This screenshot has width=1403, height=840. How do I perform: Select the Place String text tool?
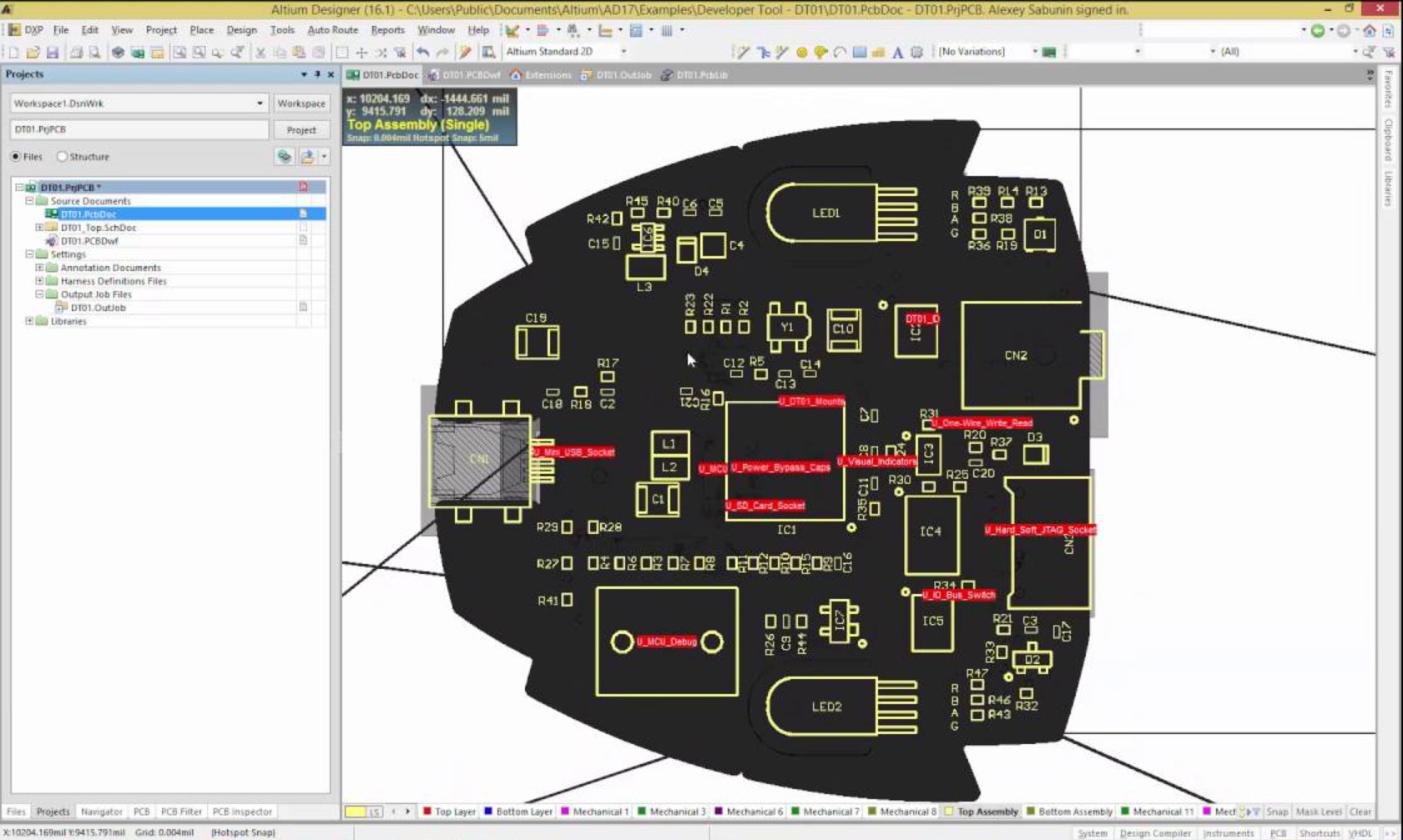pyautogui.click(x=897, y=52)
